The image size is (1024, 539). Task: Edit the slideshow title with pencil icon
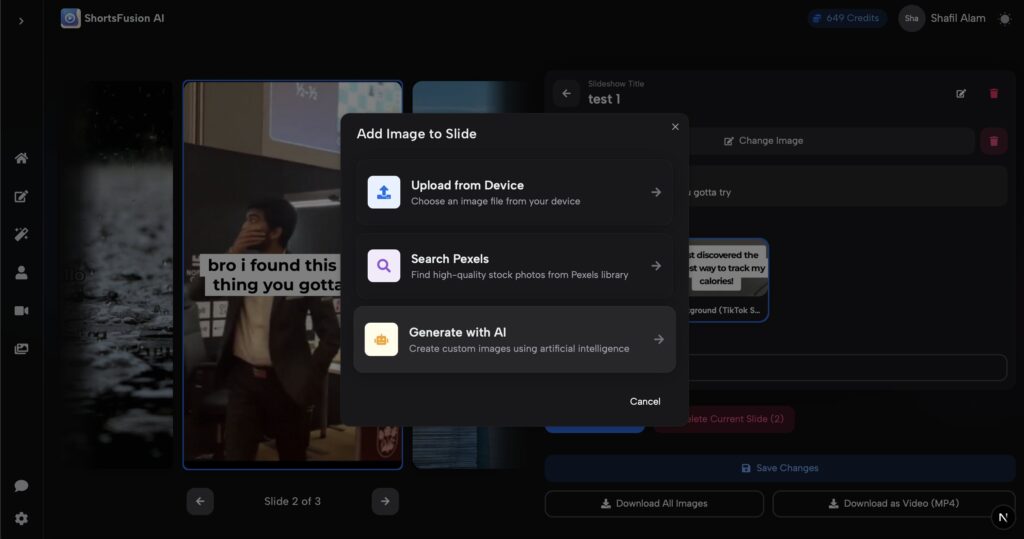961,94
